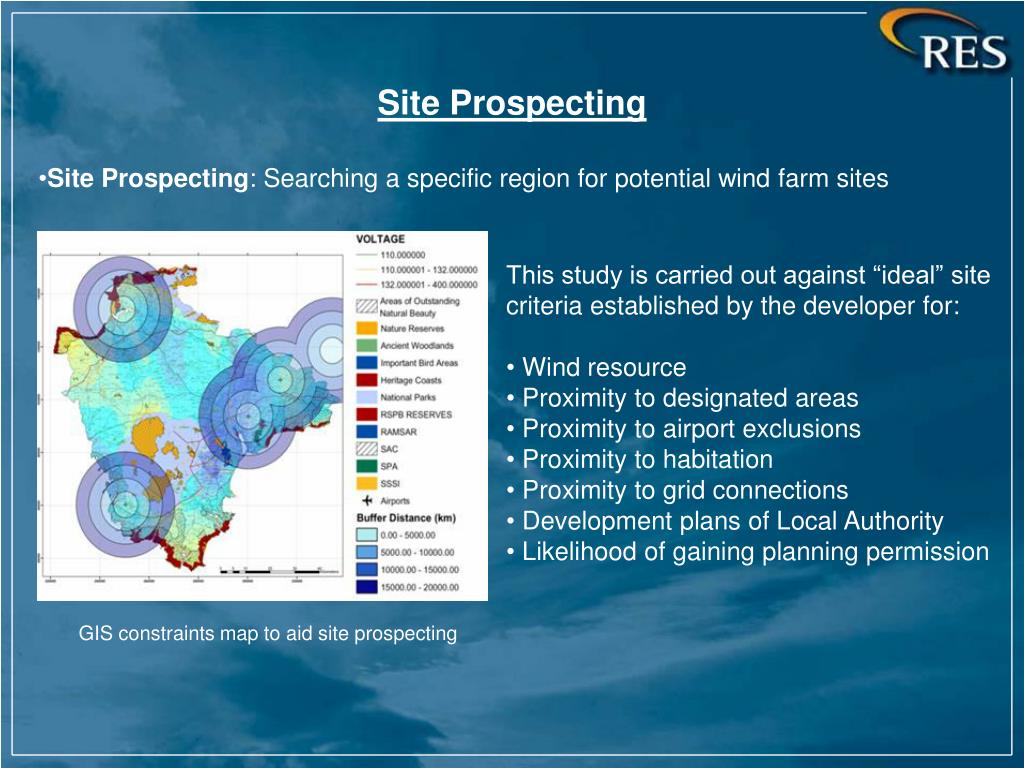Click the National Parks pale swatch
This screenshot has width=1024, height=768.
pos(367,397)
